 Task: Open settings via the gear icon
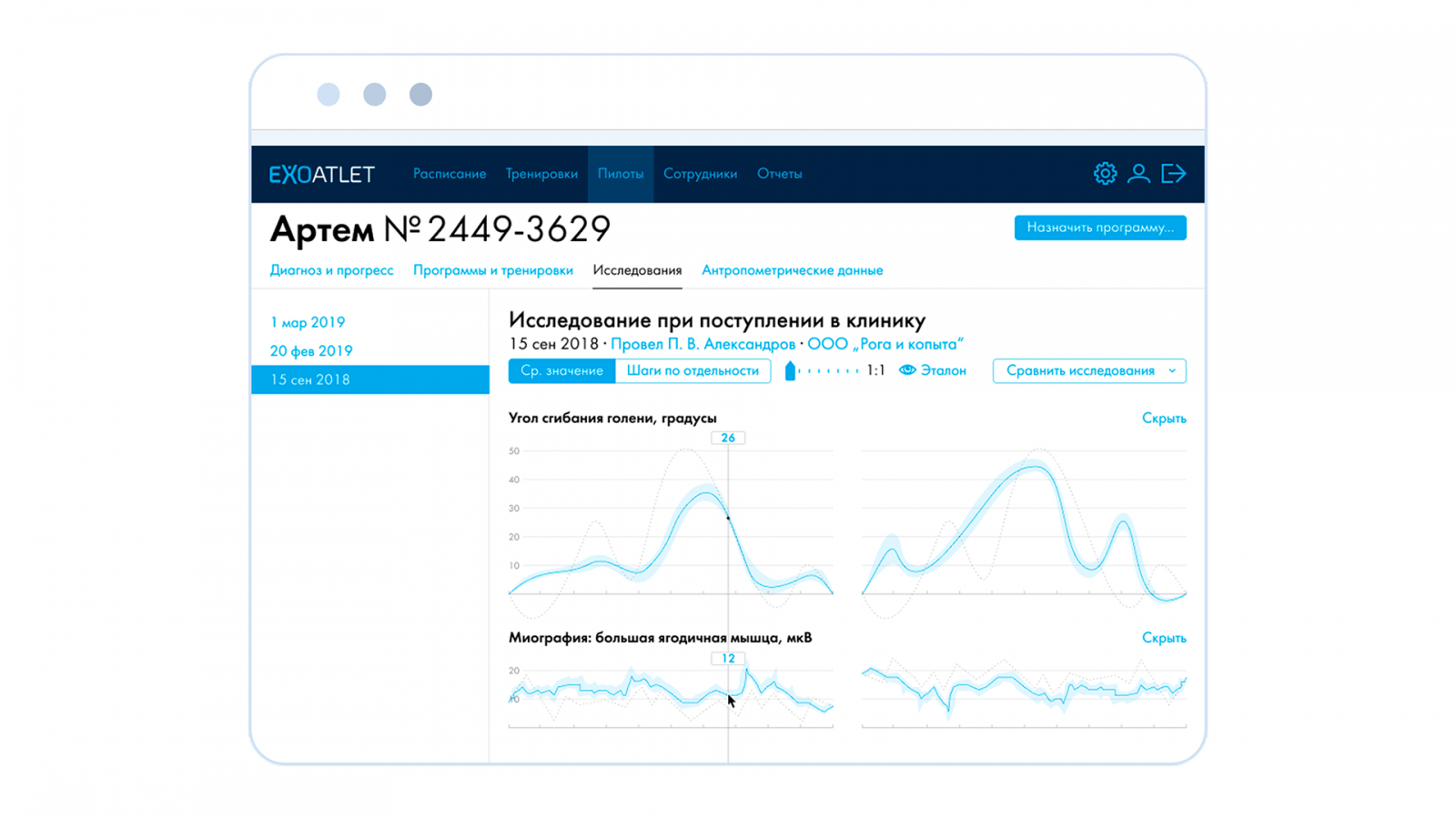tap(1105, 174)
